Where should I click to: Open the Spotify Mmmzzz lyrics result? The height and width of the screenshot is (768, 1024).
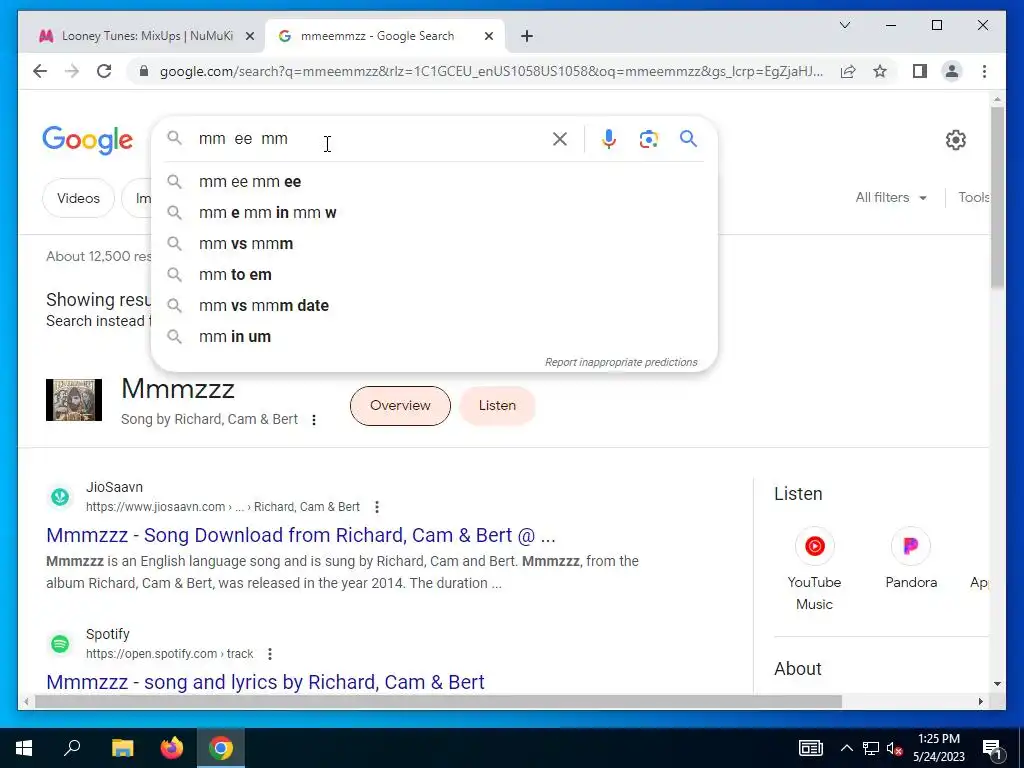pos(265,682)
